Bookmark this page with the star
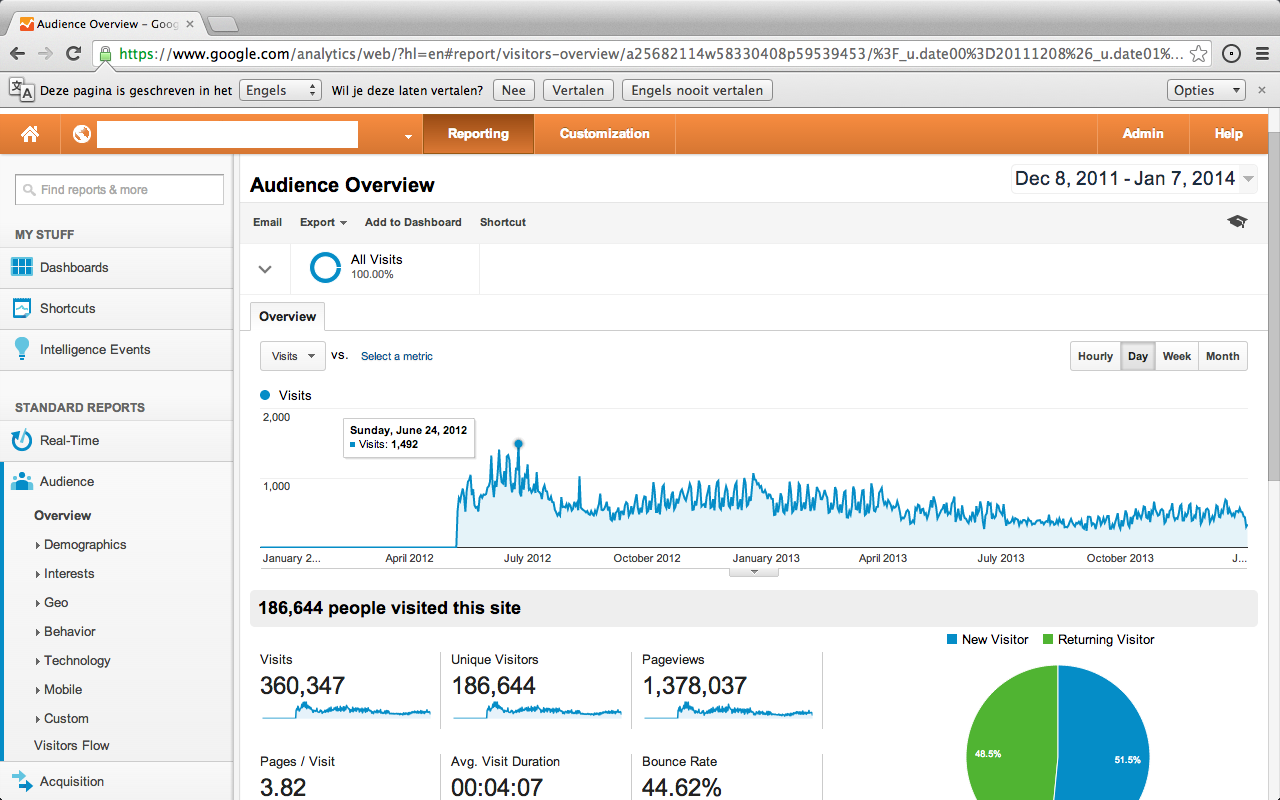This screenshot has height=800, width=1280. (1199, 54)
